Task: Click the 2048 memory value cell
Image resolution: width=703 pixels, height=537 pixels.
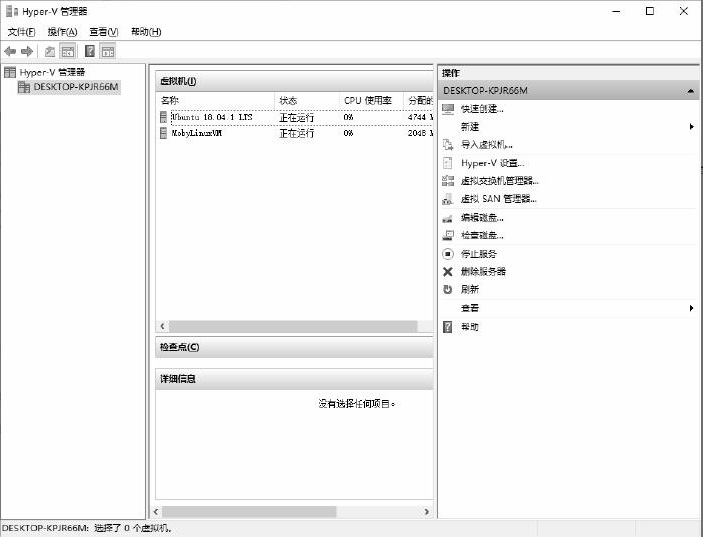Action: tap(420, 133)
